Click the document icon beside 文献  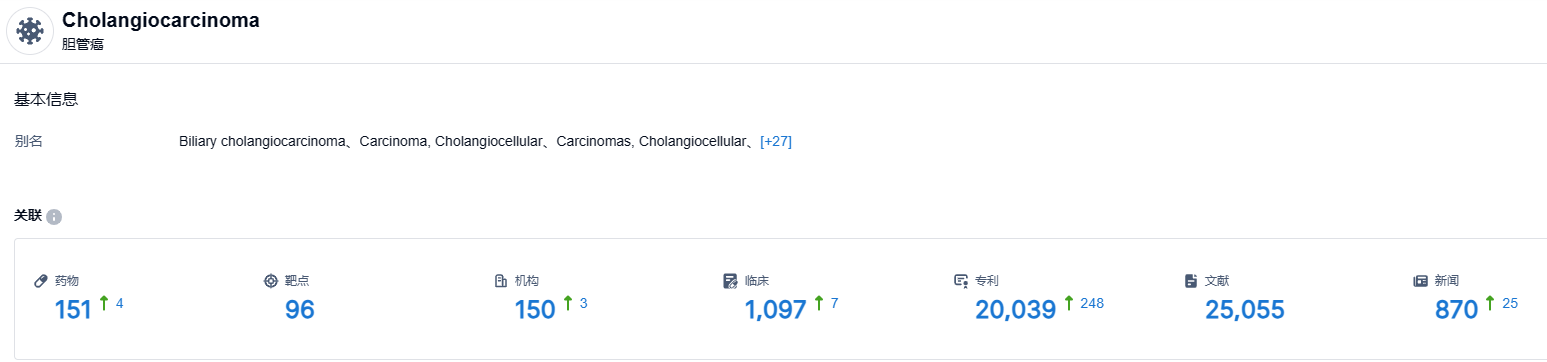coord(1191,281)
